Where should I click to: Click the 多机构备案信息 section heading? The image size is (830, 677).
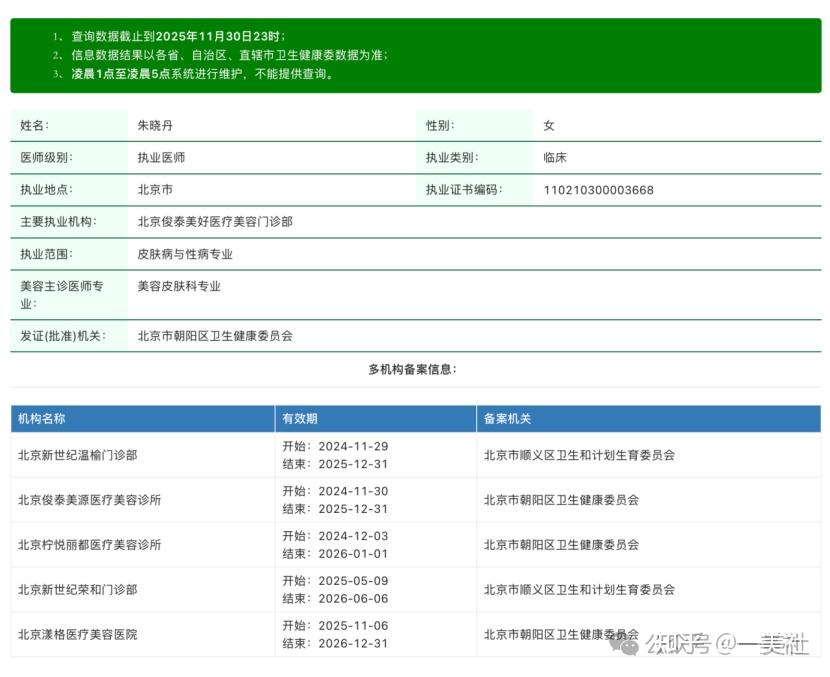click(415, 369)
